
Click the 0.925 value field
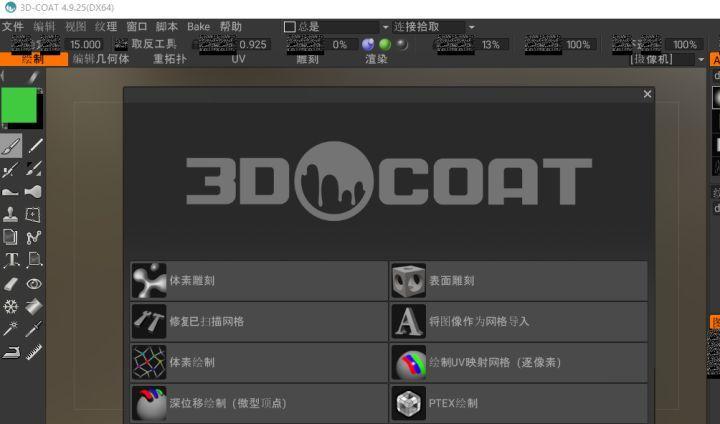[x=253, y=45]
